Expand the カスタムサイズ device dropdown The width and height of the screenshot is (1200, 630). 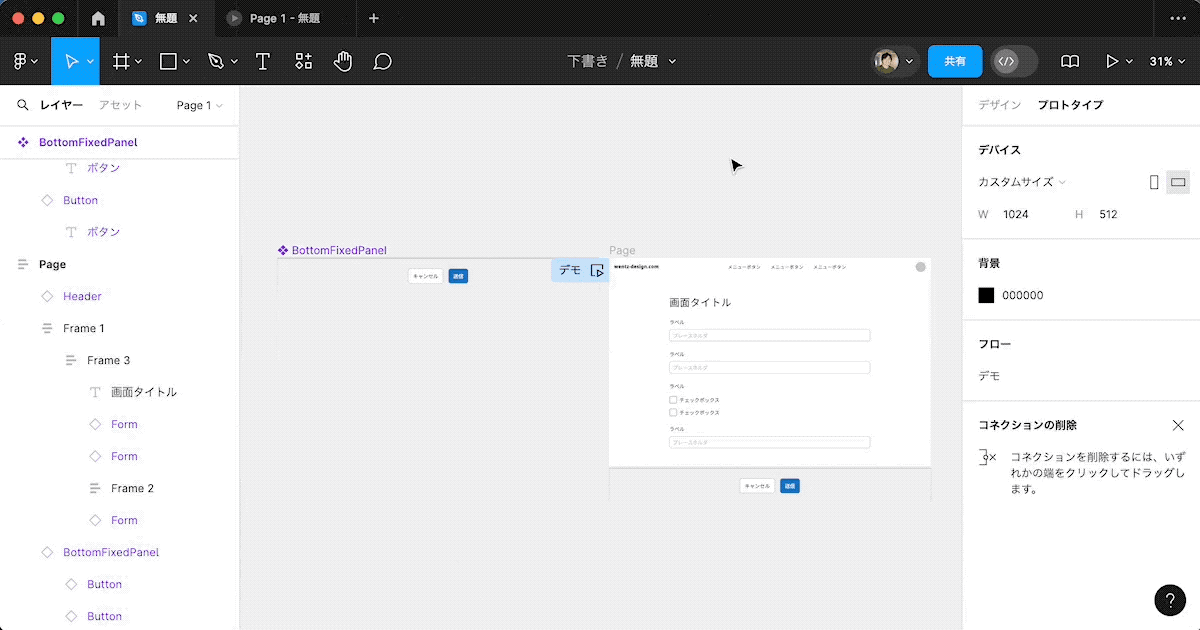point(1022,182)
